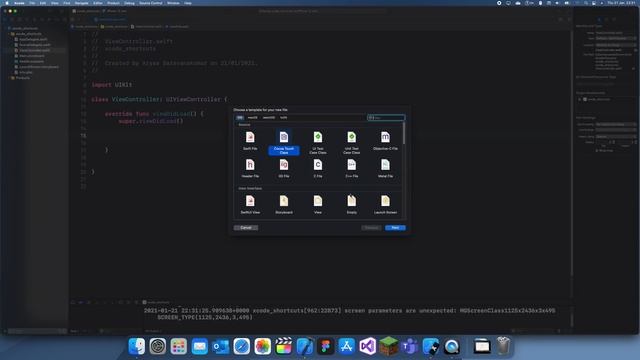640x360 pixels.
Task: Open Outlook from the Dock
Action: tap(220, 346)
